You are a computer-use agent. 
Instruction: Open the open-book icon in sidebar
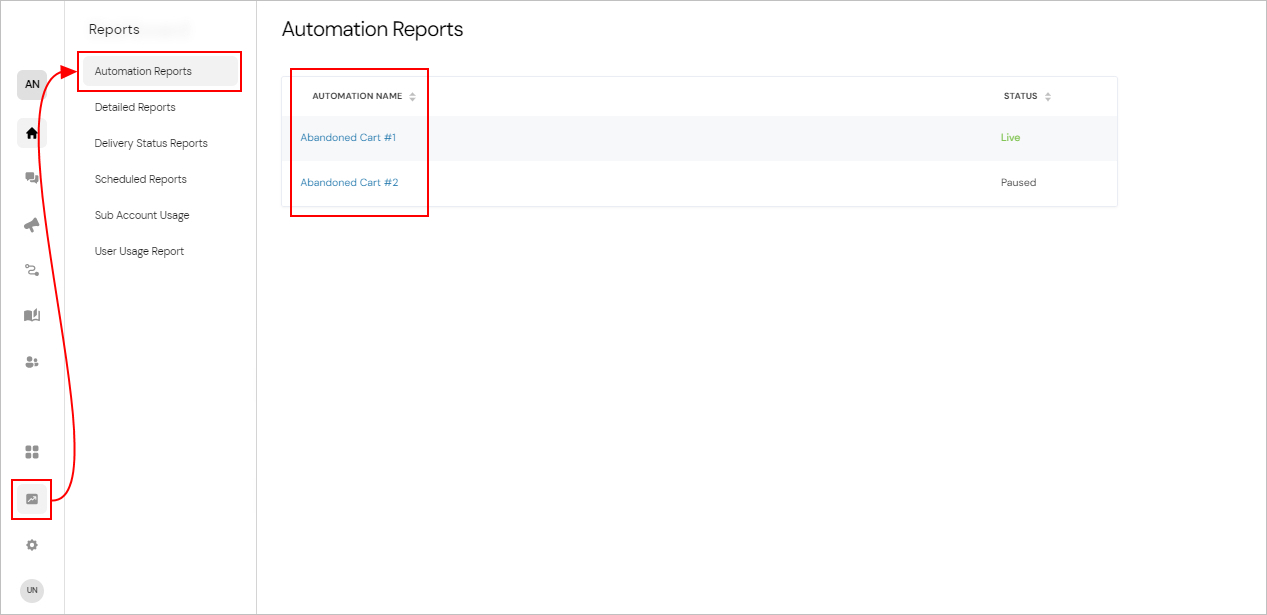[32, 316]
